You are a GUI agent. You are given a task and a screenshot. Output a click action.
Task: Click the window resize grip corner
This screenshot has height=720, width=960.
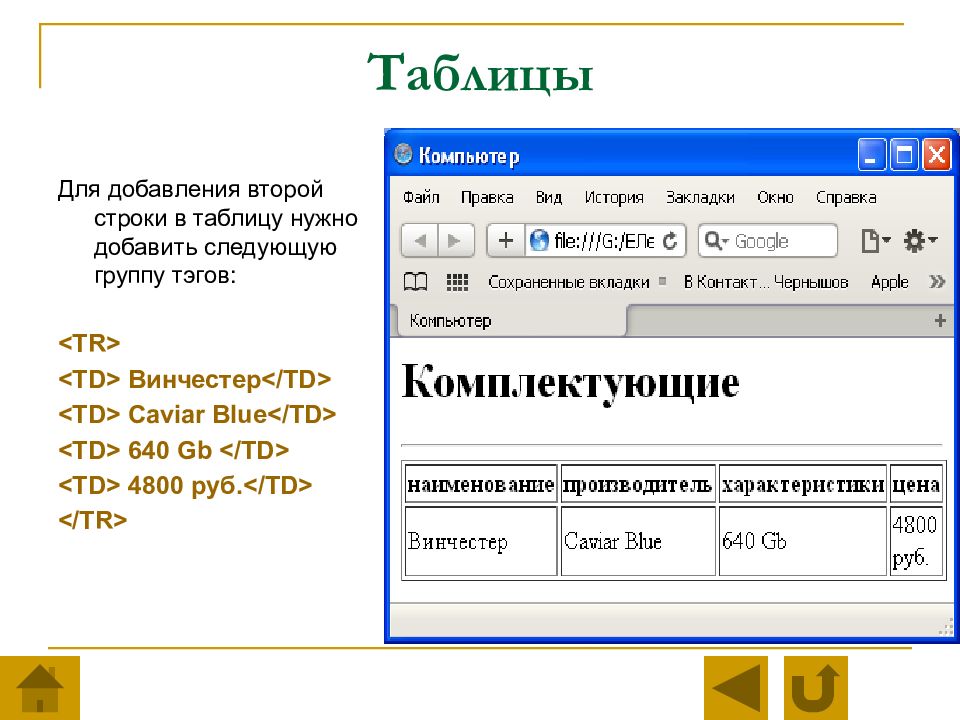point(945,628)
